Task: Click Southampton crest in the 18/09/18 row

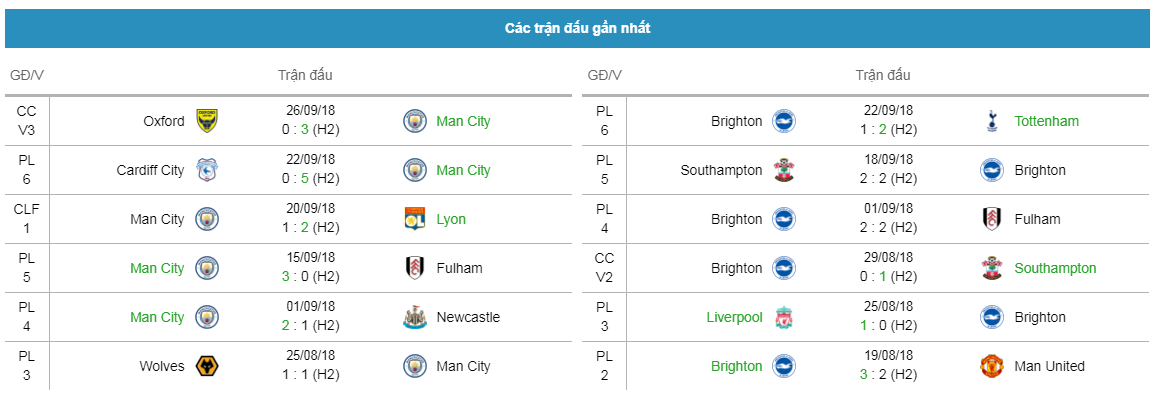Action: 784,170
